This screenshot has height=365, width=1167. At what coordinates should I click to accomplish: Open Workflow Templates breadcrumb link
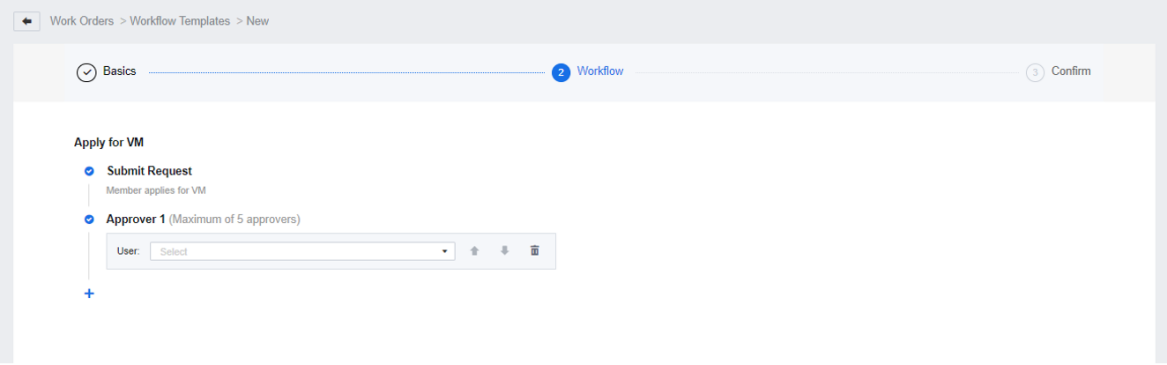coord(180,21)
